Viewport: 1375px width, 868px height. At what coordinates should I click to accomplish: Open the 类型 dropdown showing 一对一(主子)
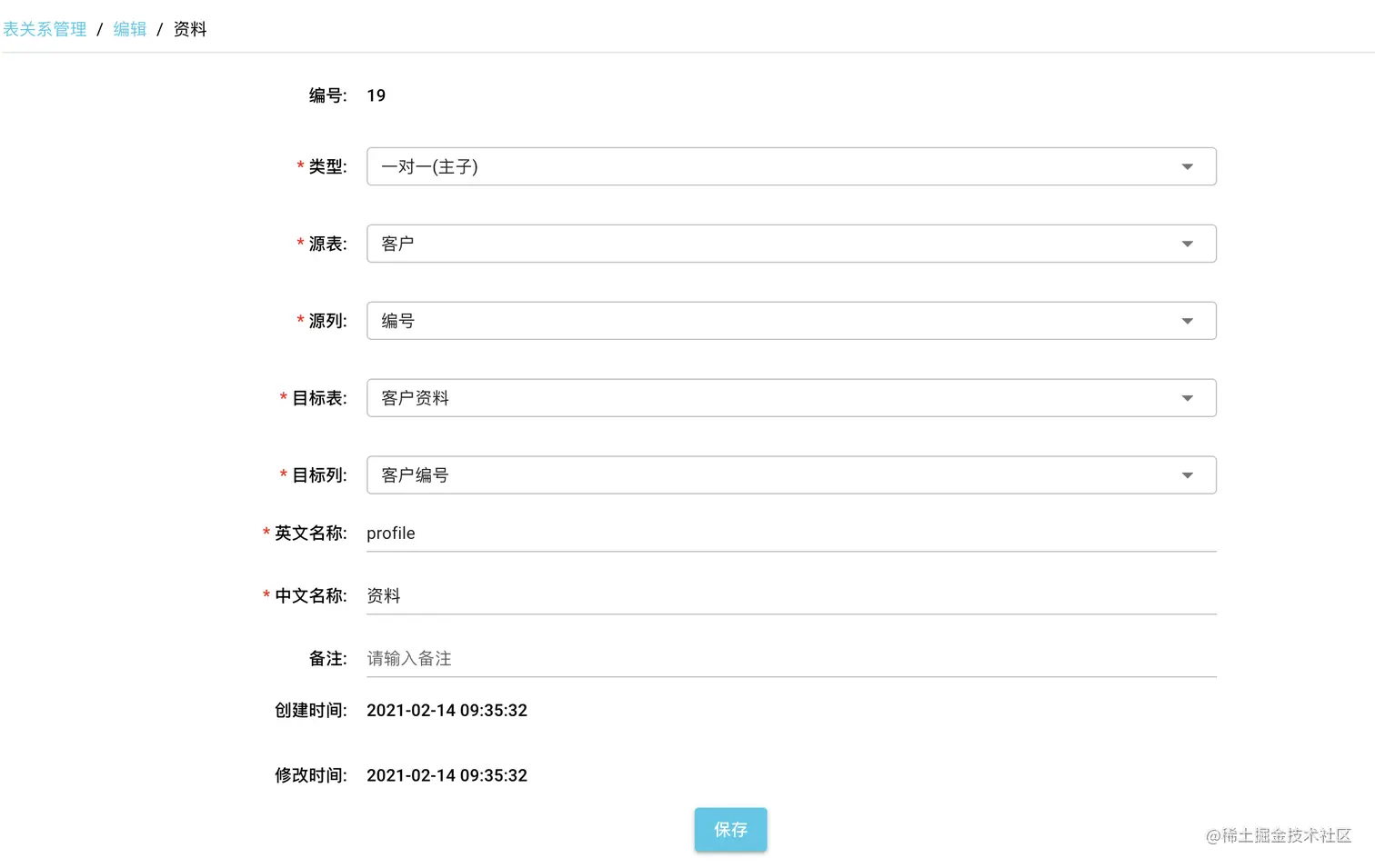click(x=791, y=166)
